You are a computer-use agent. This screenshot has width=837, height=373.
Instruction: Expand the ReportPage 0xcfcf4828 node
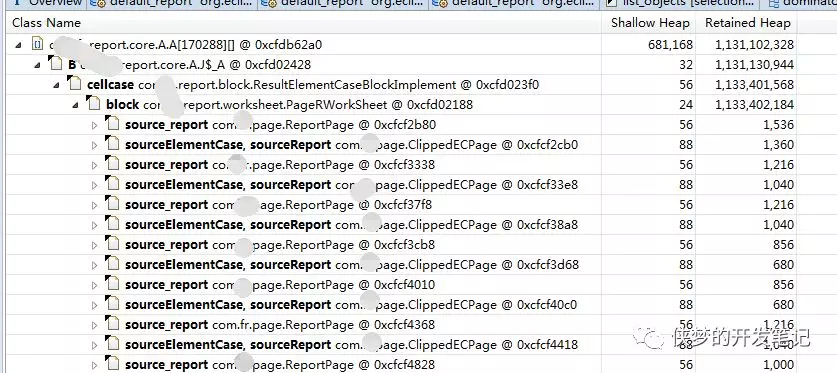tap(94, 366)
